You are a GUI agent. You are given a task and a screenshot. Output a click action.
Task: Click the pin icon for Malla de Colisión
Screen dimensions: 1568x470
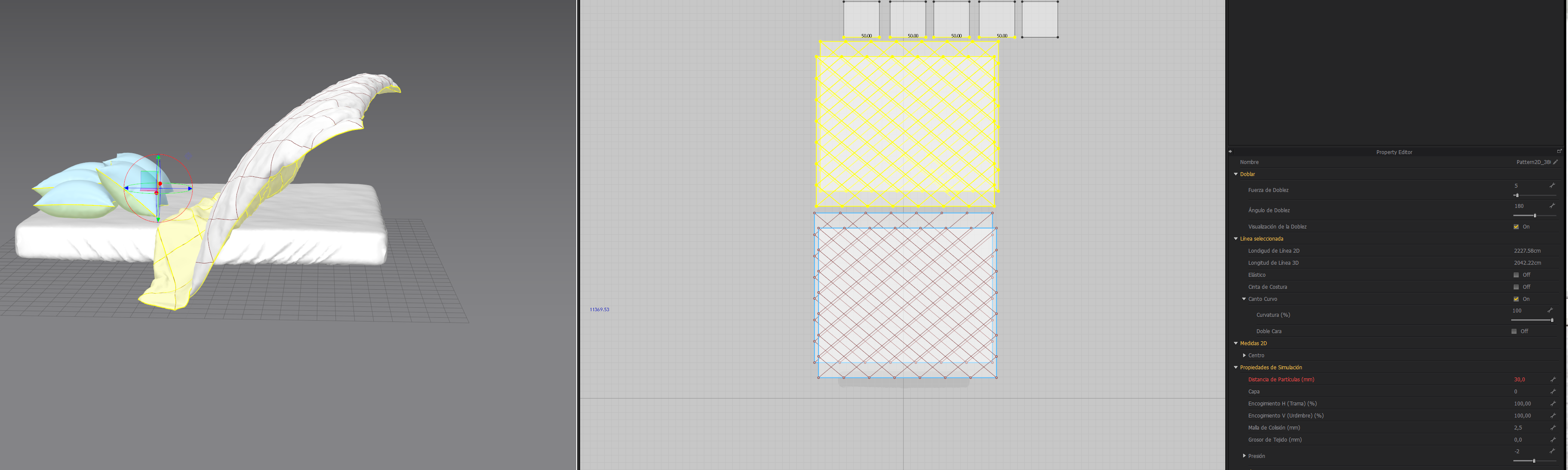point(1553,427)
